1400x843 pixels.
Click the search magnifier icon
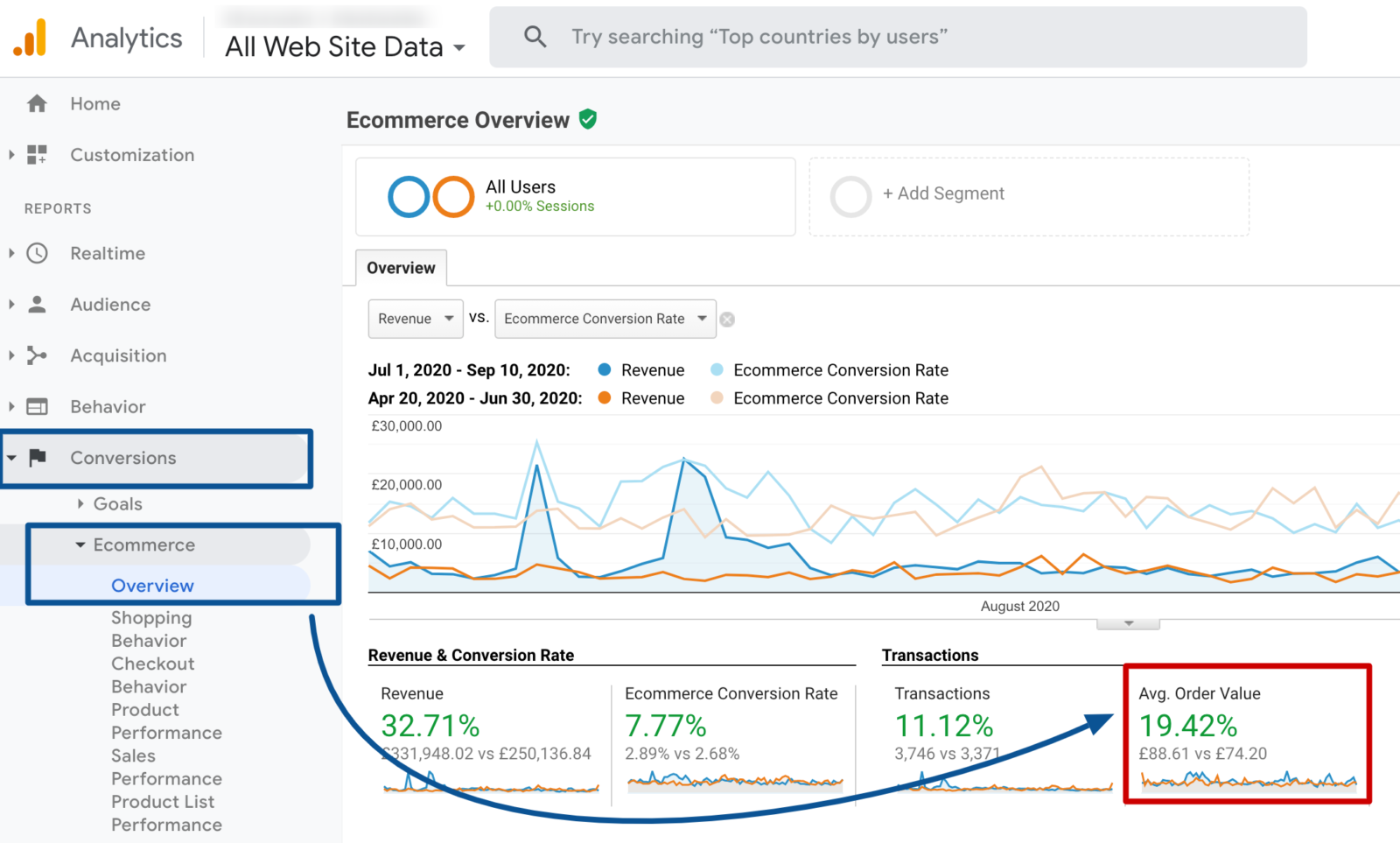pos(535,37)
